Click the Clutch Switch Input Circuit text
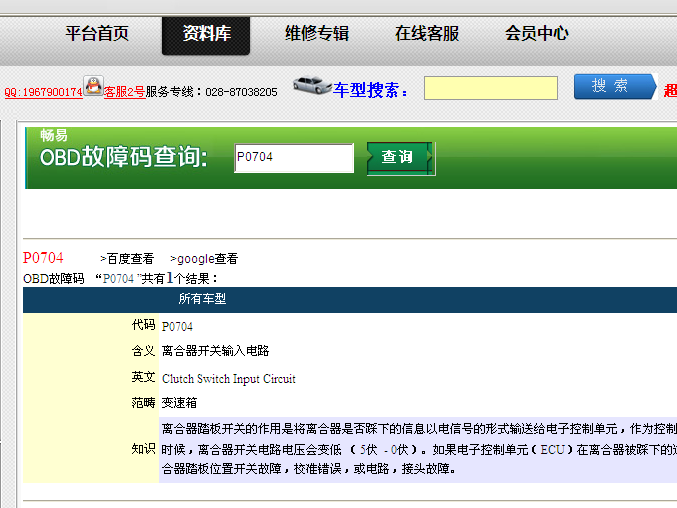Viewport: 677px width, 508px height. pyautogui.click(x=229, y=379)
